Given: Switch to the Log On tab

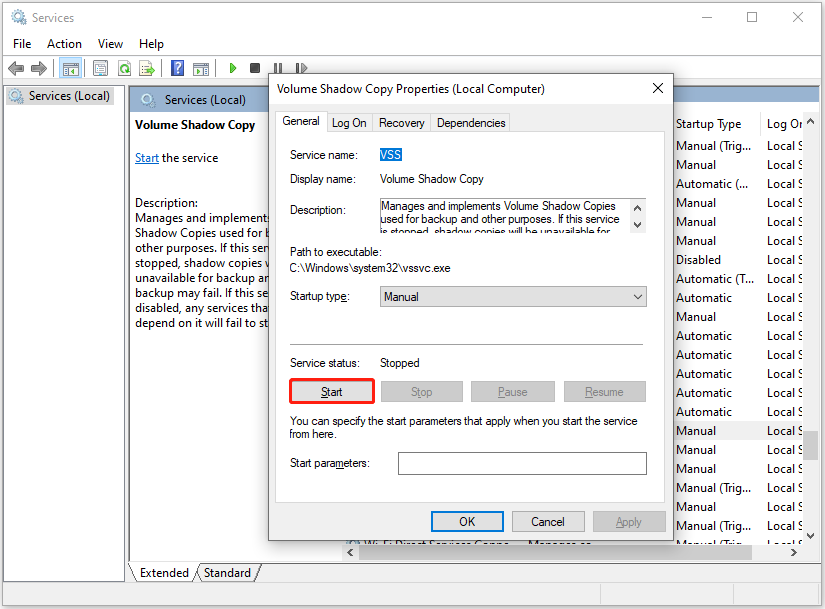Looking at the screenshot, I should click(x=349, y=122).
